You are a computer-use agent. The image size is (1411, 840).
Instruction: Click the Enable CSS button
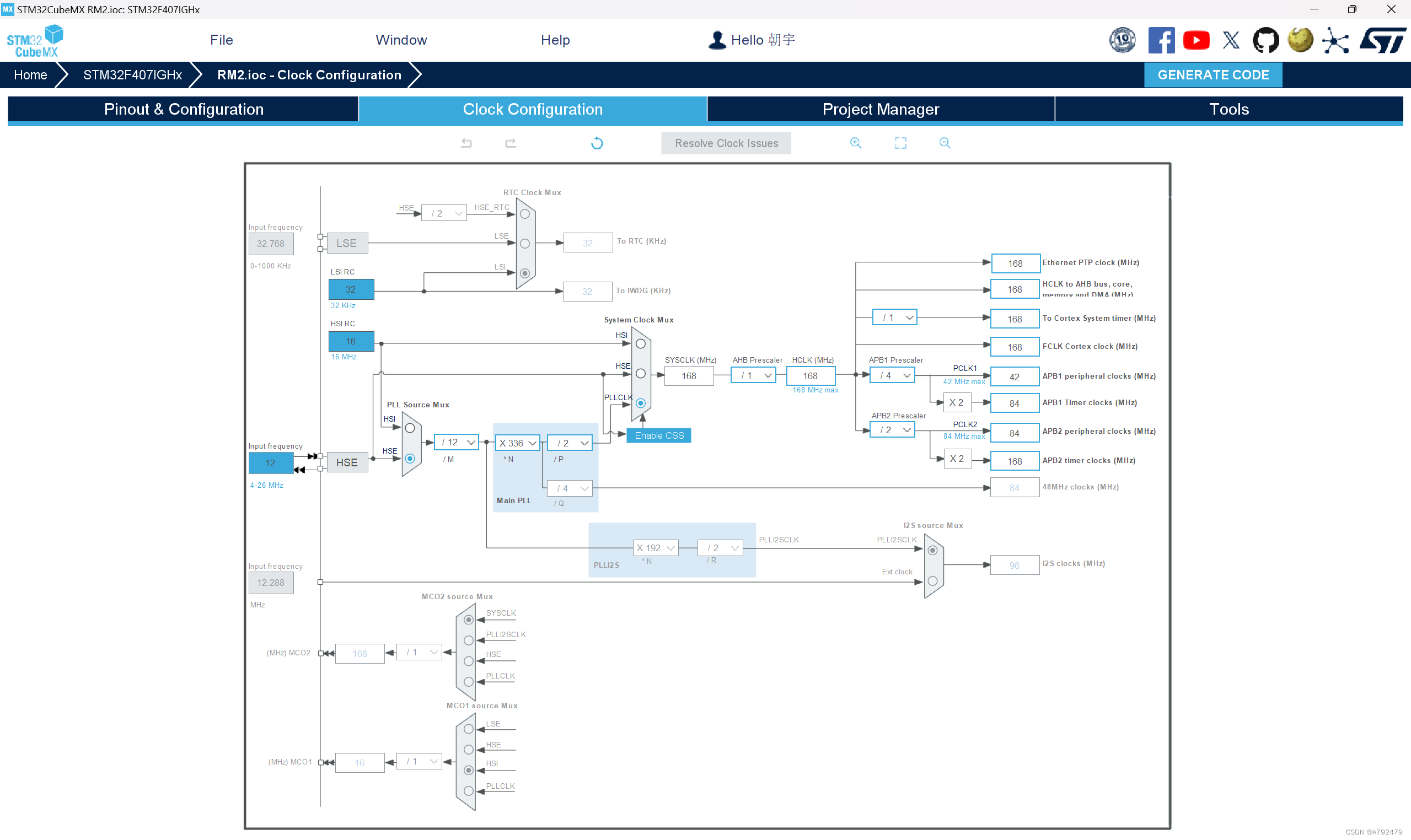658,436
